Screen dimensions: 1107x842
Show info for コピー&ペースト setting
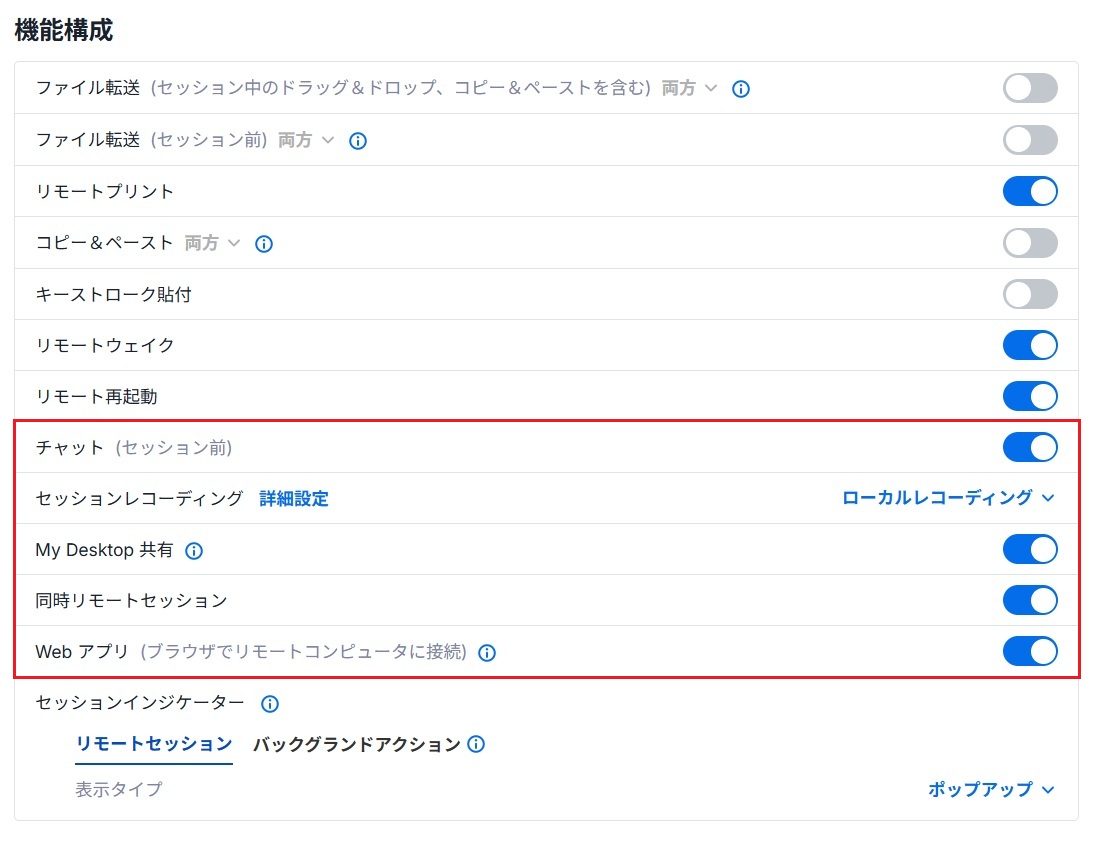[x=264, y=244]
